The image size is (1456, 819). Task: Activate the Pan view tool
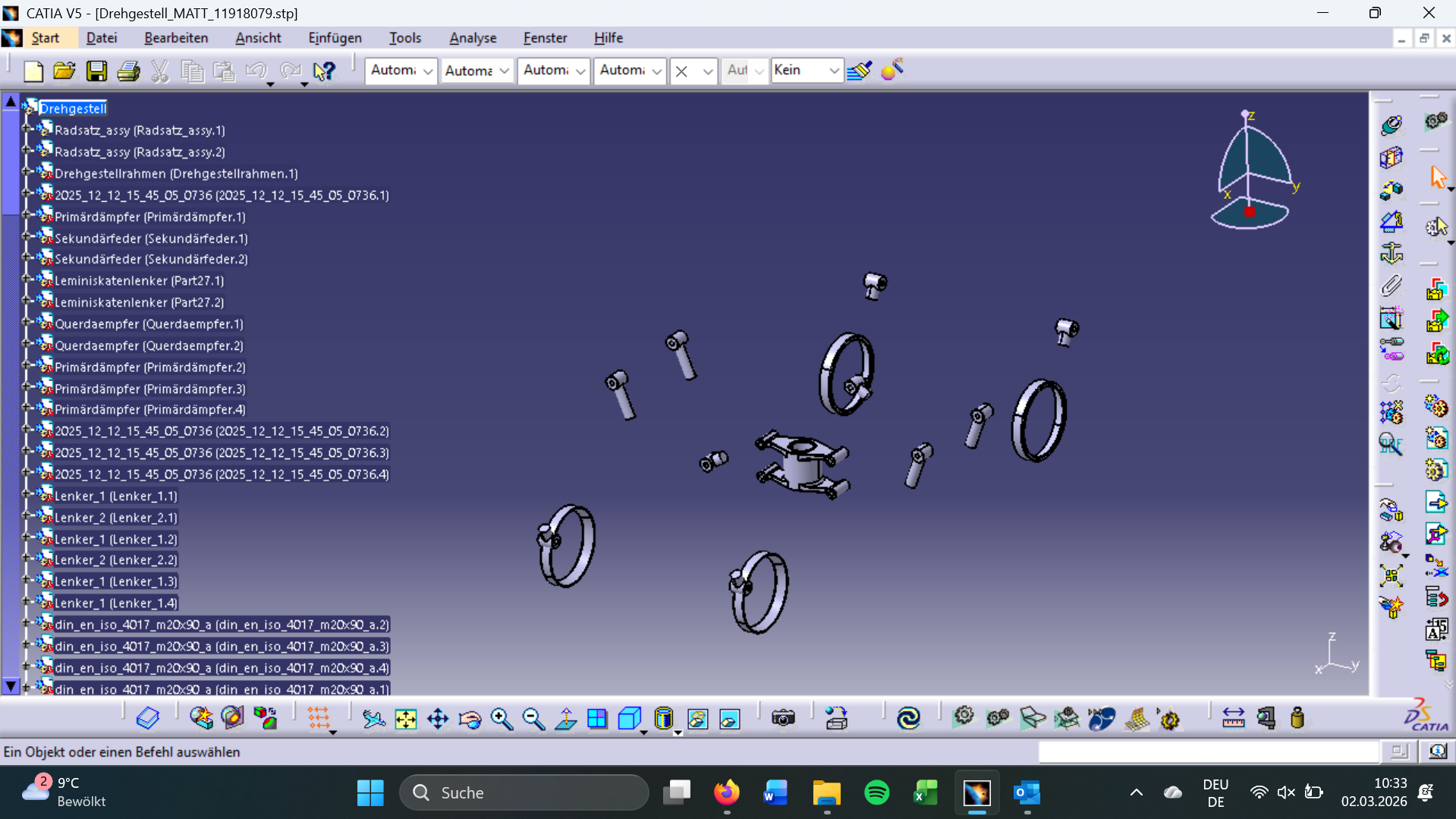pyautogui.click(x=438, y=719)
